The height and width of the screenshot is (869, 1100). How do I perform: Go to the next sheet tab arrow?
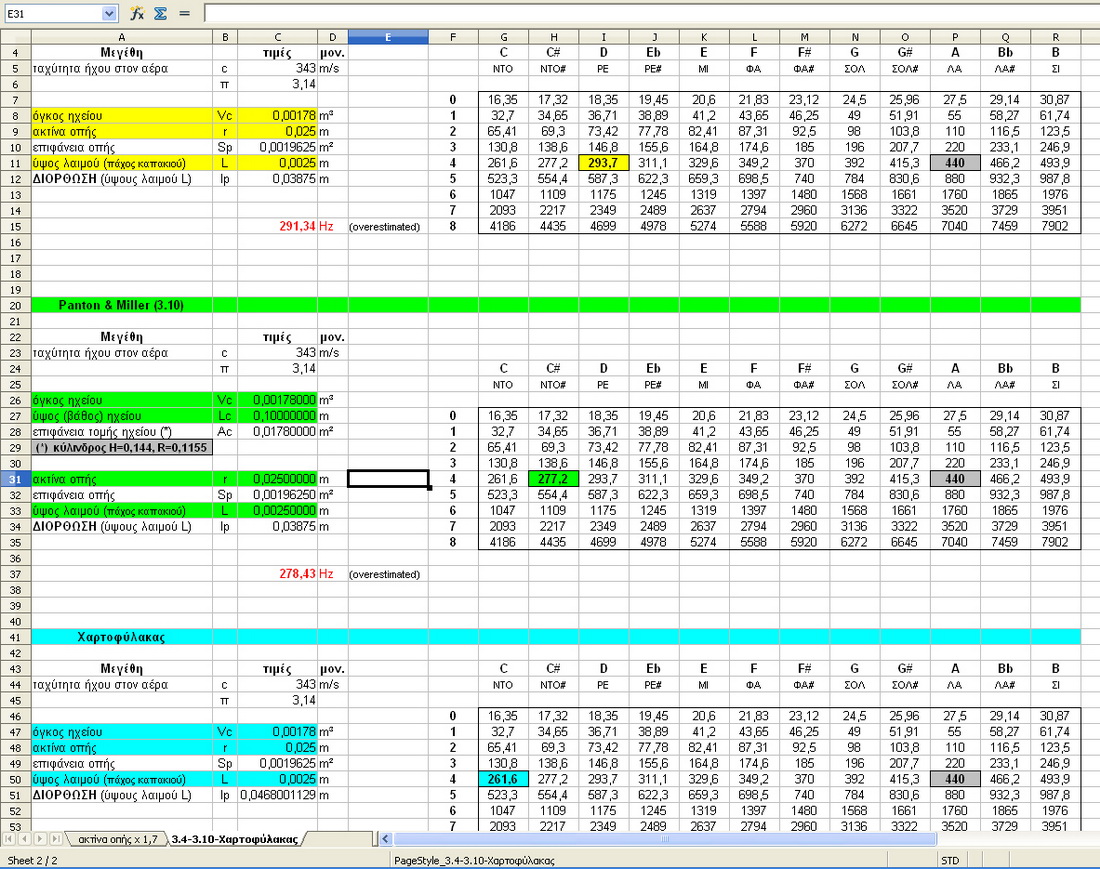(x=41, y=839)
